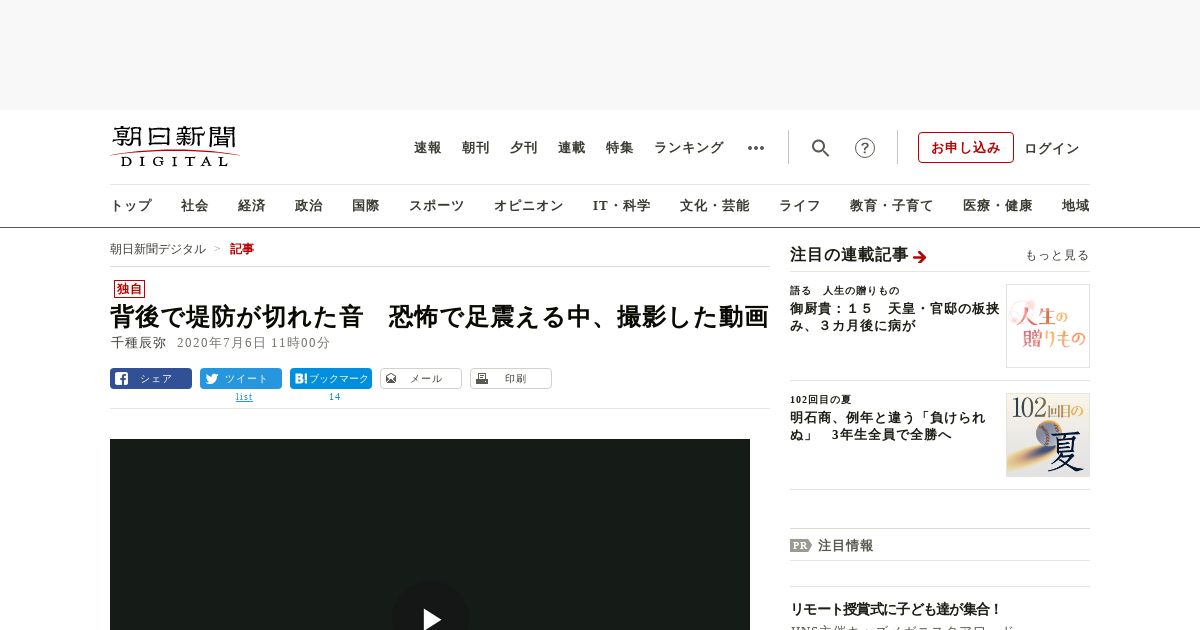Viewport: 1200px width, 630px height.
Task: Send the article by メール
Action: (x=421, y=378)
